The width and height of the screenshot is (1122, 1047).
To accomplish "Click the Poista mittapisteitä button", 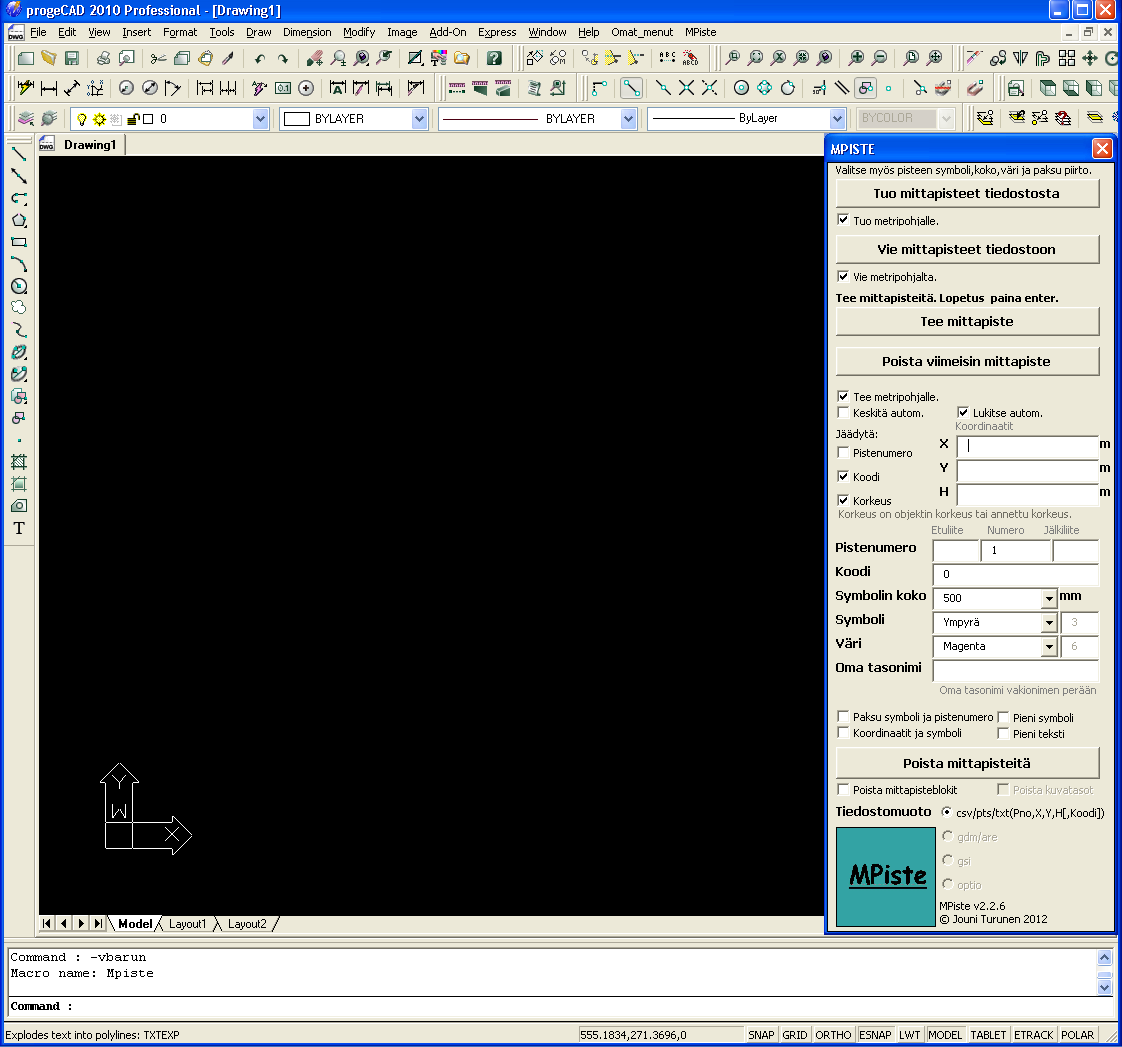I will [967, 763].
